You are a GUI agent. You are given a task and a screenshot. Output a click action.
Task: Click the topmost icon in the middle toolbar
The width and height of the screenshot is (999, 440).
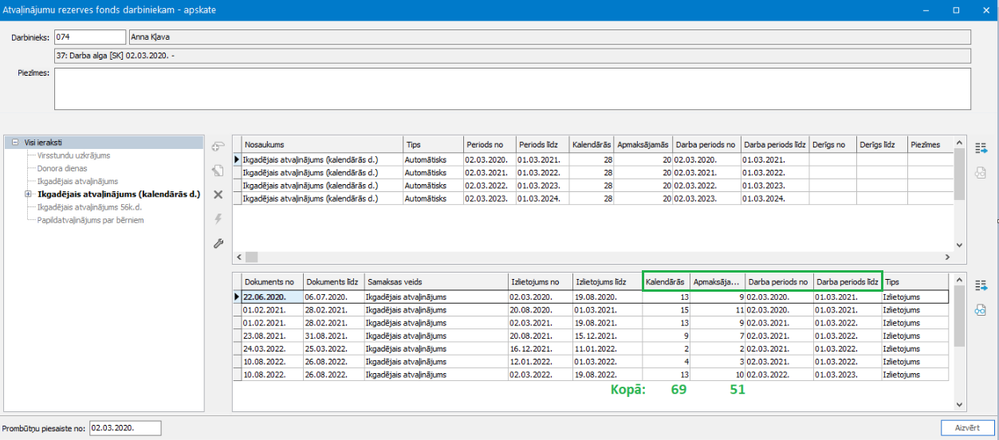coord(218,147)
